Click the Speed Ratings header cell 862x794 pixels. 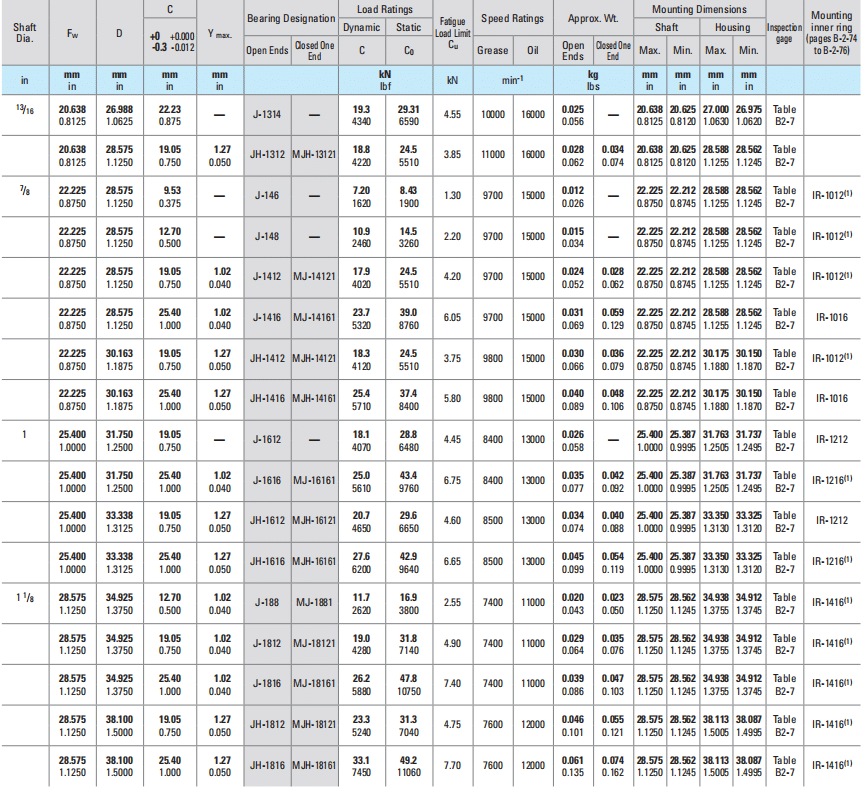(512, 18)
